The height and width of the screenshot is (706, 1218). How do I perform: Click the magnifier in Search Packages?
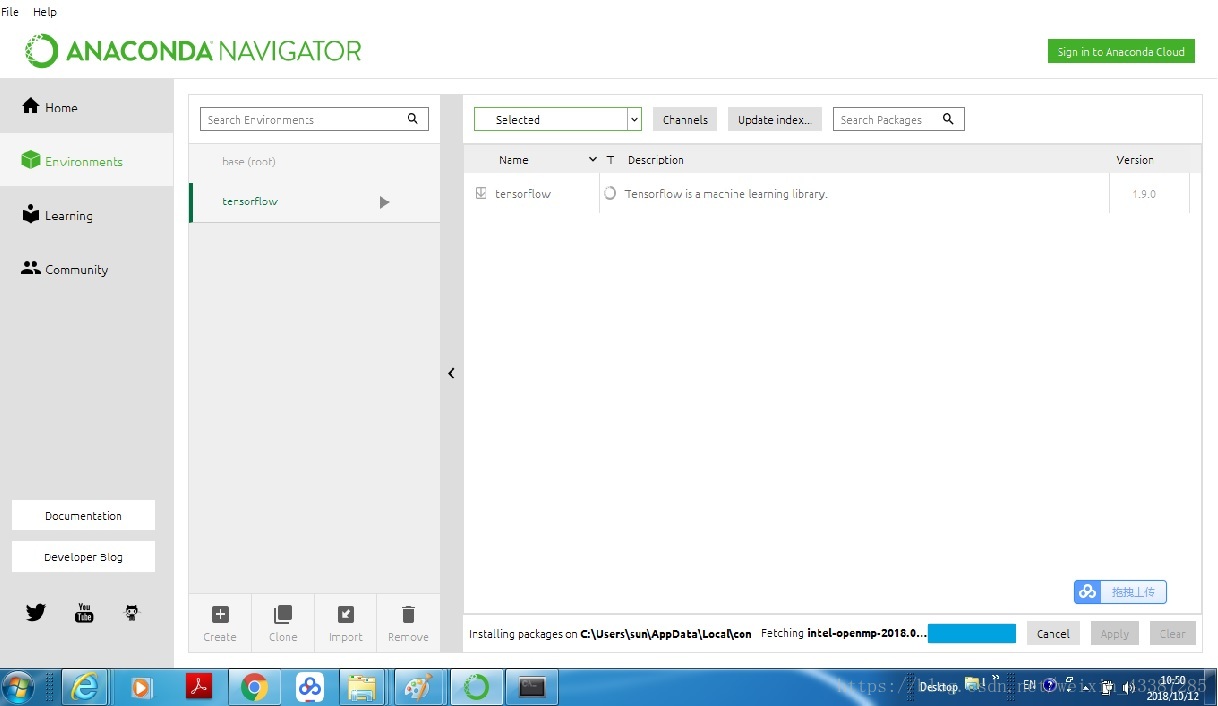pos(948,119)
